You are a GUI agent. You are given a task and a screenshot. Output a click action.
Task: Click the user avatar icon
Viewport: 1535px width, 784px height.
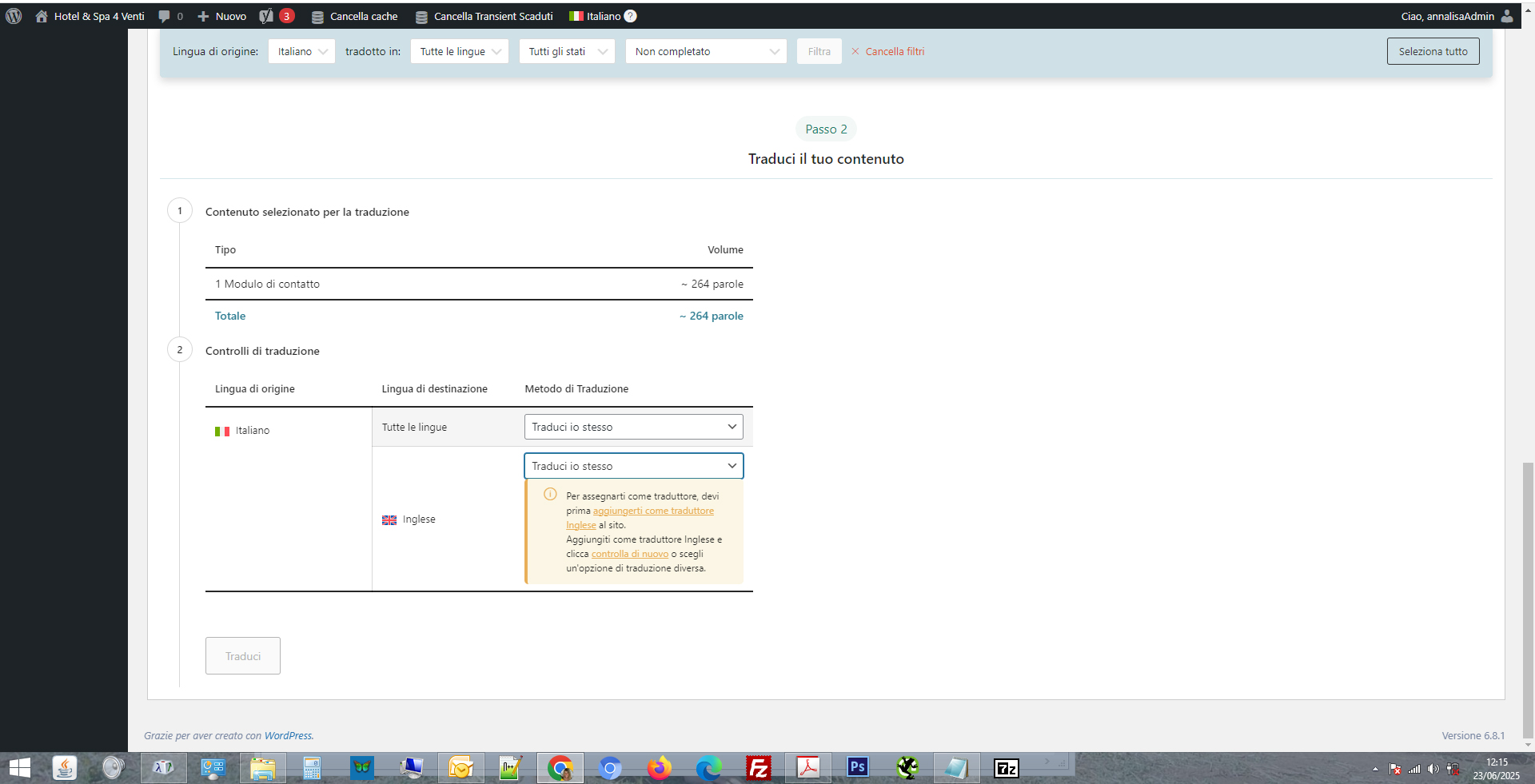point(1507,16)
